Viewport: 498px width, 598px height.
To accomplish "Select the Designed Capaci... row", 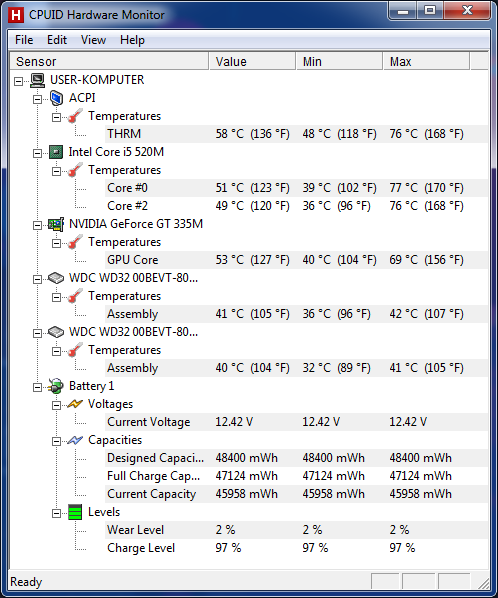I will (296, 458).
